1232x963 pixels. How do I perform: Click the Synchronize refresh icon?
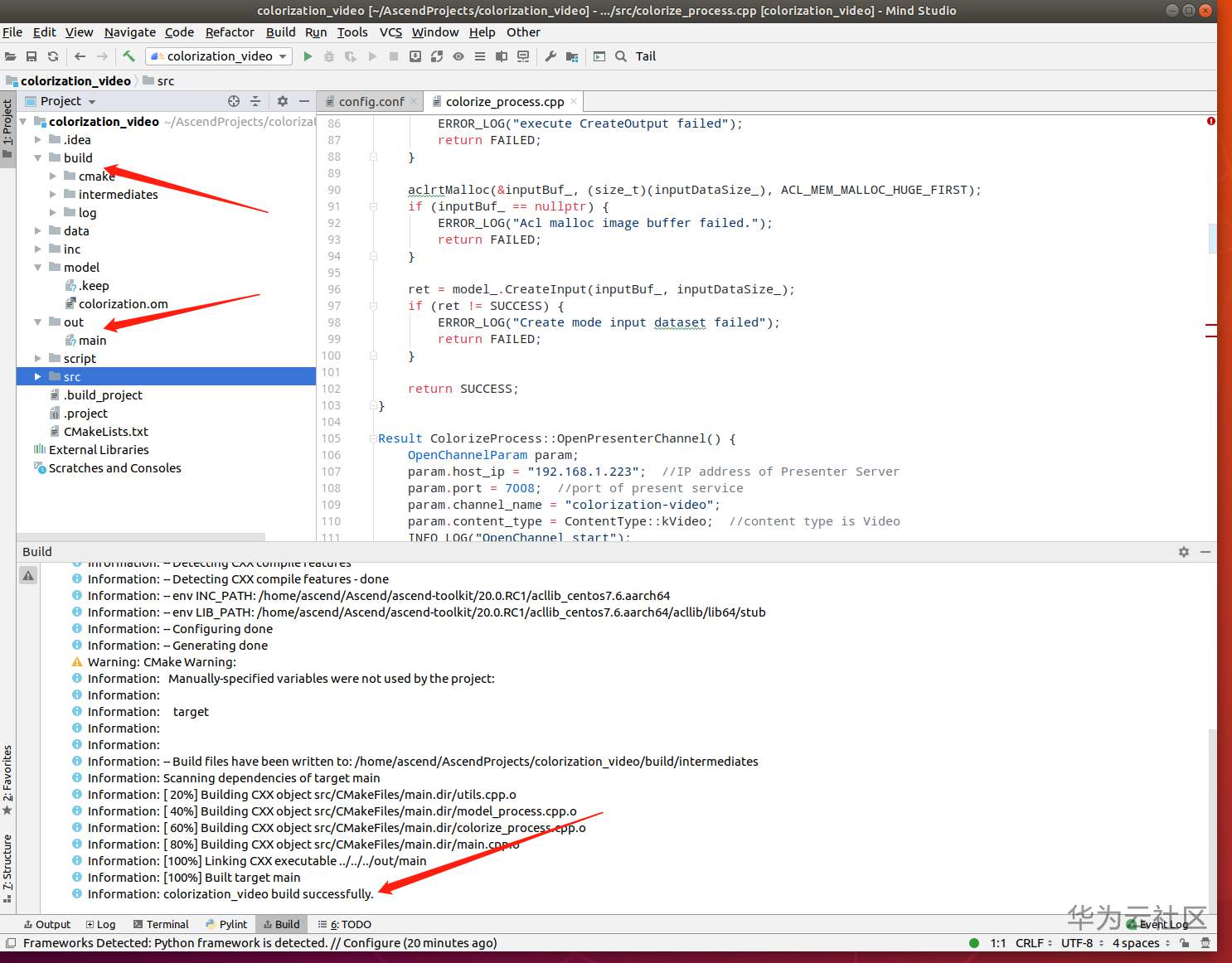click(x=53, y=56)
